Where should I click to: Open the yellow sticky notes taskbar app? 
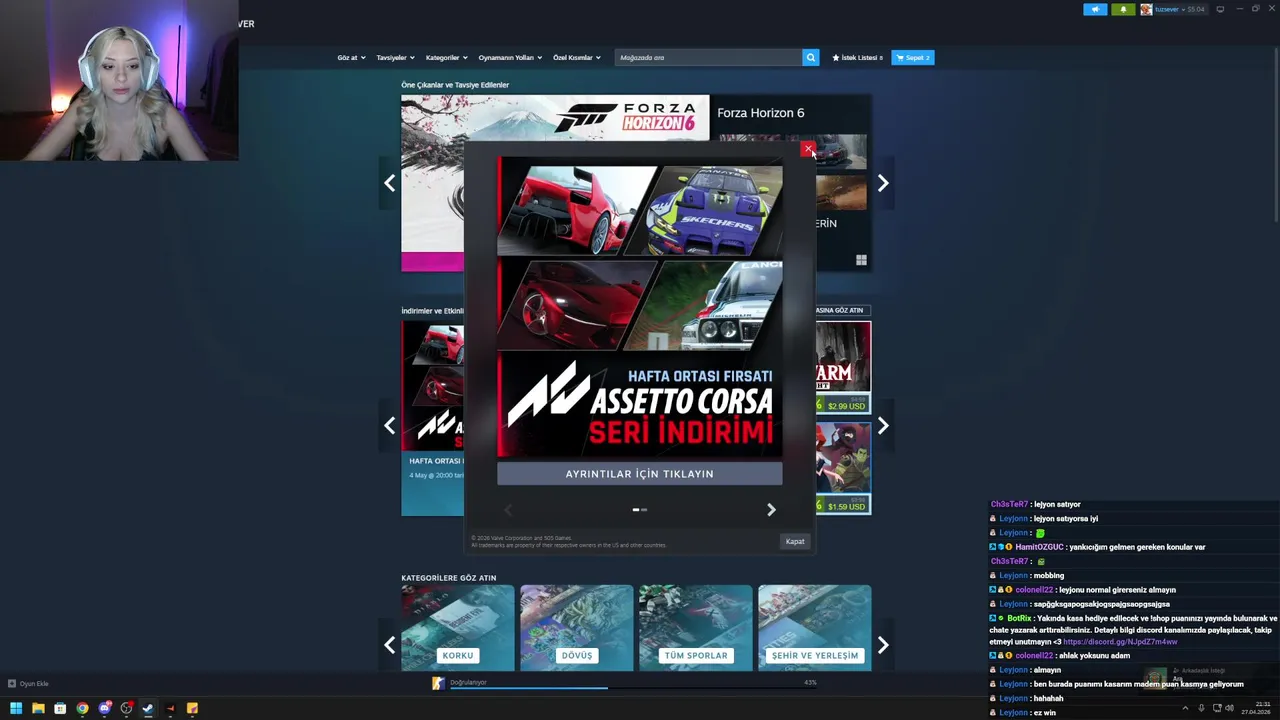point(192,708)
